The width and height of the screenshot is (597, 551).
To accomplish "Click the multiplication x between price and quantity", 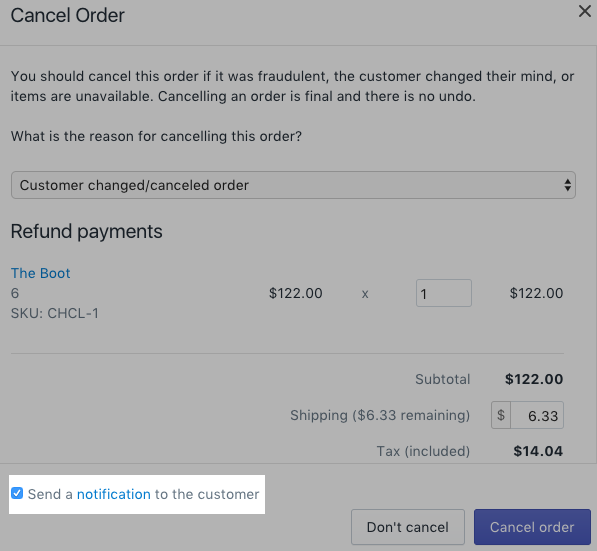I will [x=365, y=294].
